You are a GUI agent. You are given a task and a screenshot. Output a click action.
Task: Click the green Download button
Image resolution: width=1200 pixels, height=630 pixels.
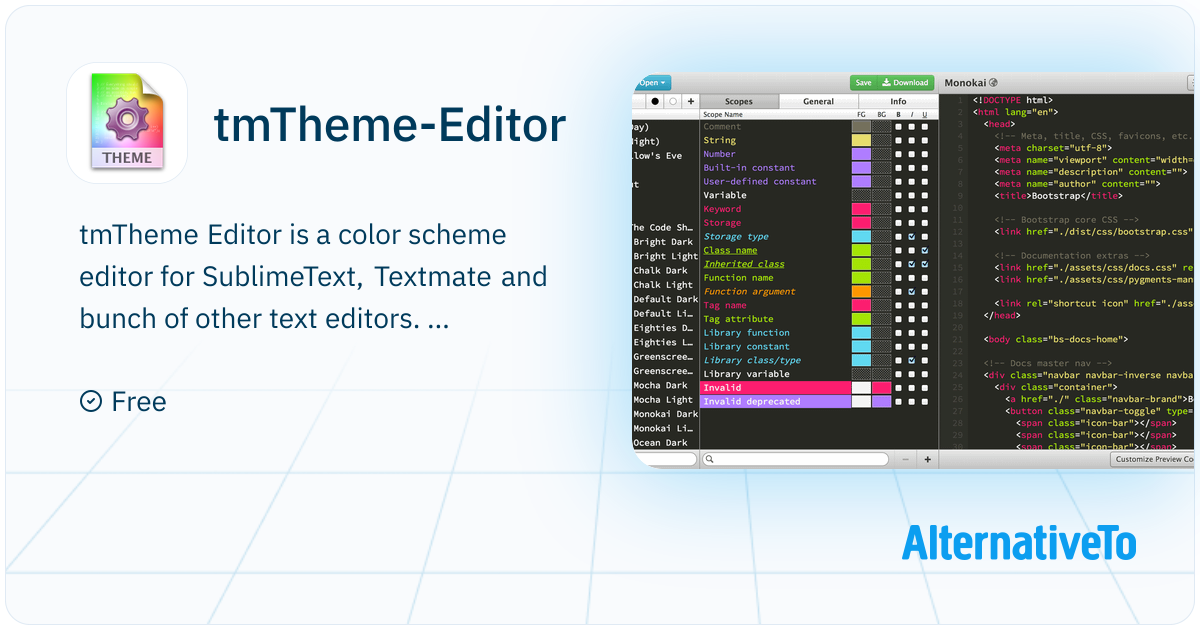[x=905, y=83]
